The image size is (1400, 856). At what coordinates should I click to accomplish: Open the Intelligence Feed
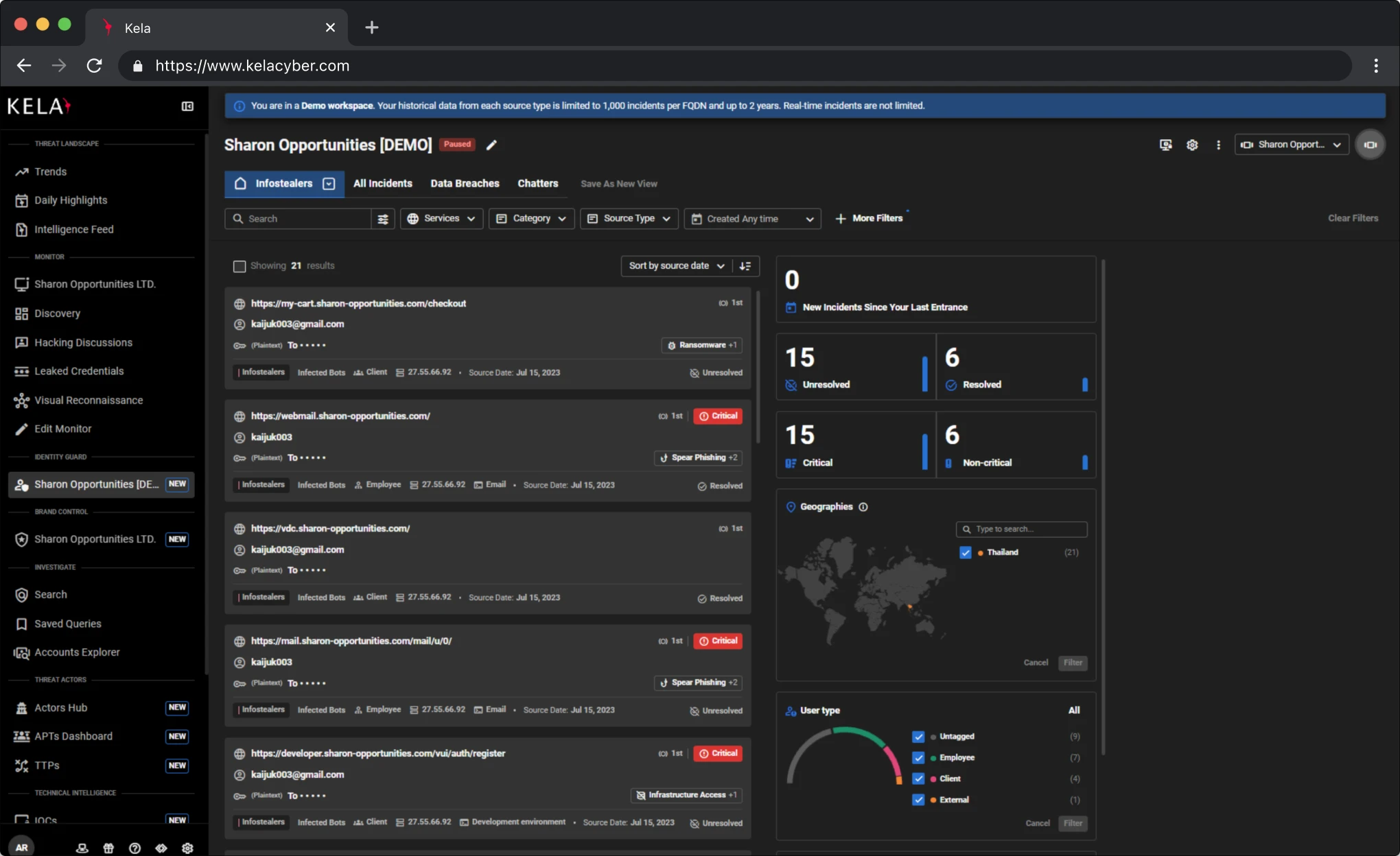click(x=73, y=229)
